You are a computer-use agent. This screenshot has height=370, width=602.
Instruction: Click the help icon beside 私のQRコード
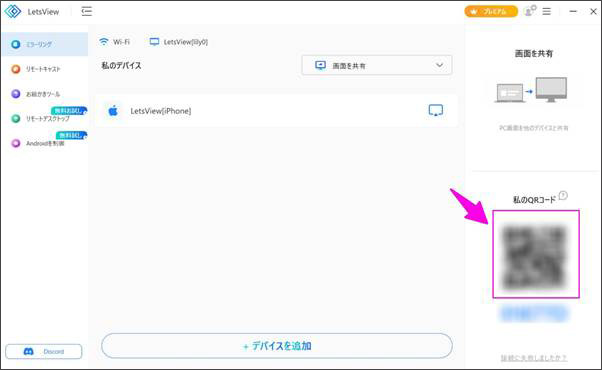pyautogui.click(x=563, y=195)
